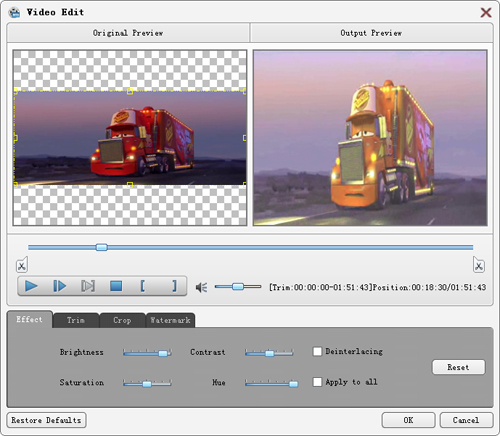Click the output preview video image
Viewport: 500px width, 436px height.
coord(370,138)
